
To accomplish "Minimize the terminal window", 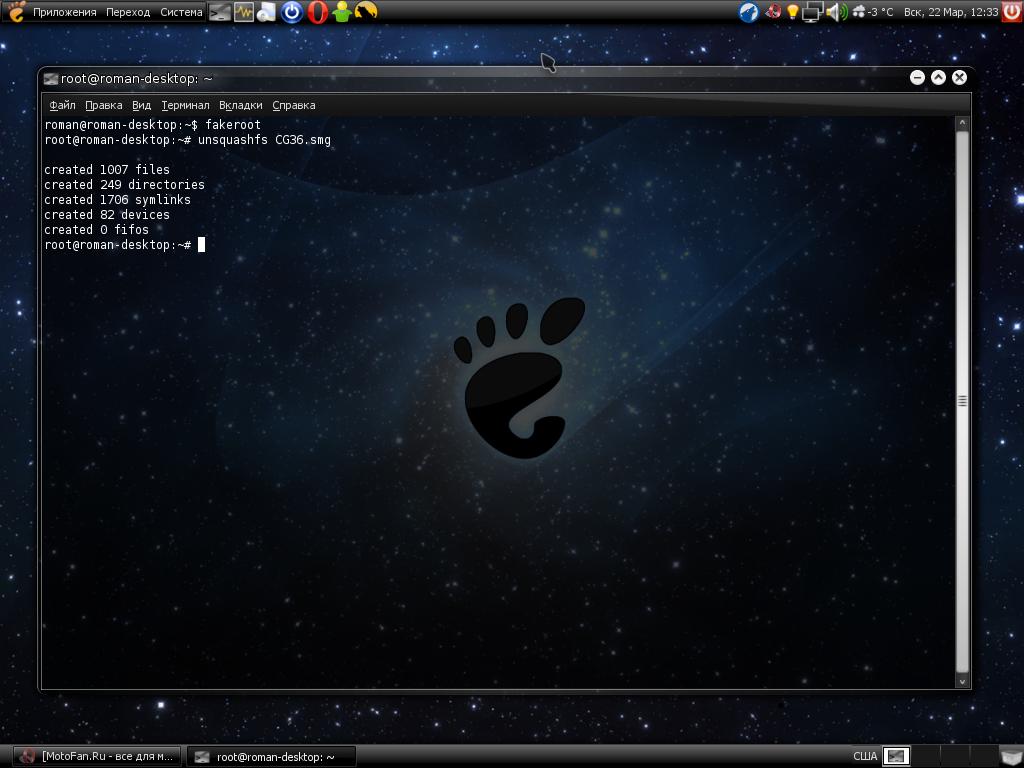I will click(x=917, y=78).
